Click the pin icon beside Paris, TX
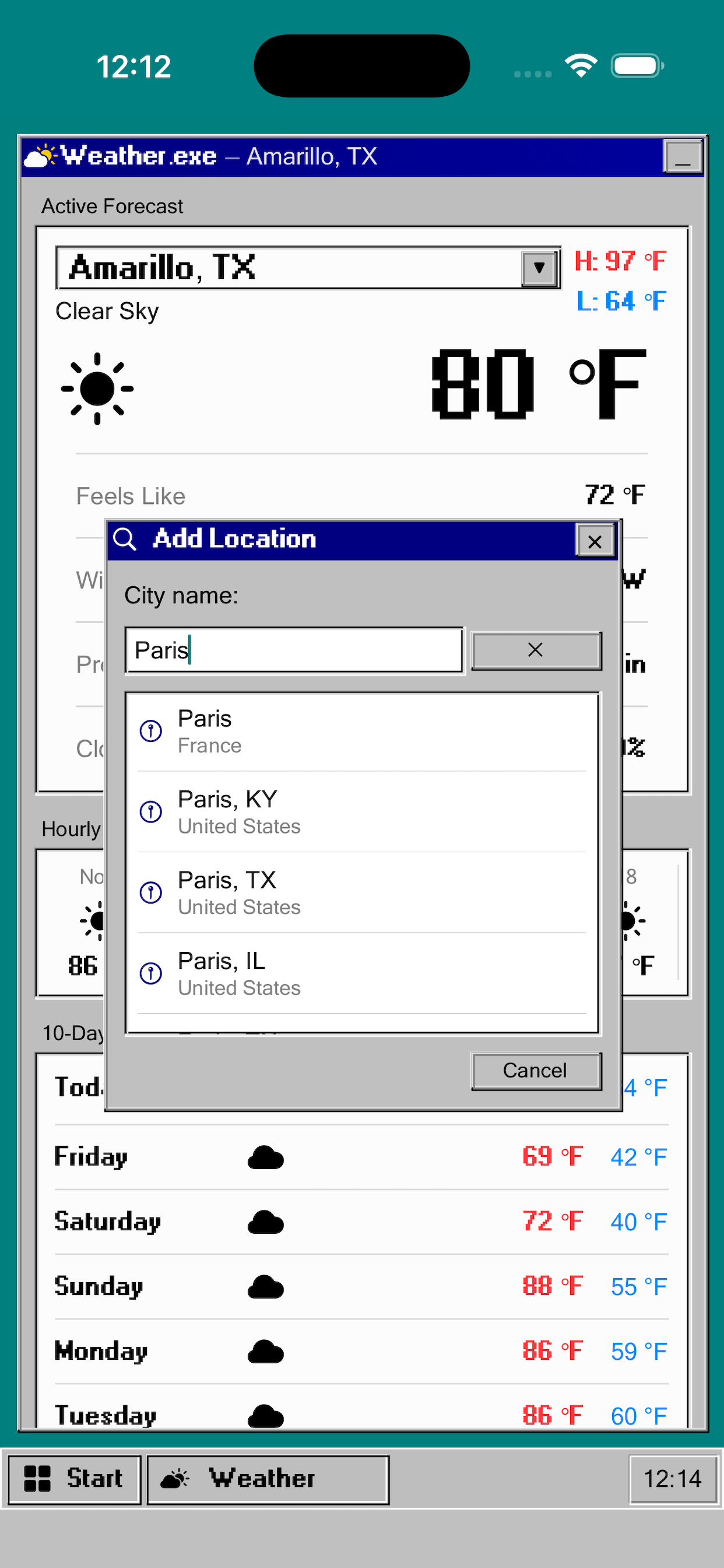The width and height of the screenshot is (724, 1568). coord(150,892)
